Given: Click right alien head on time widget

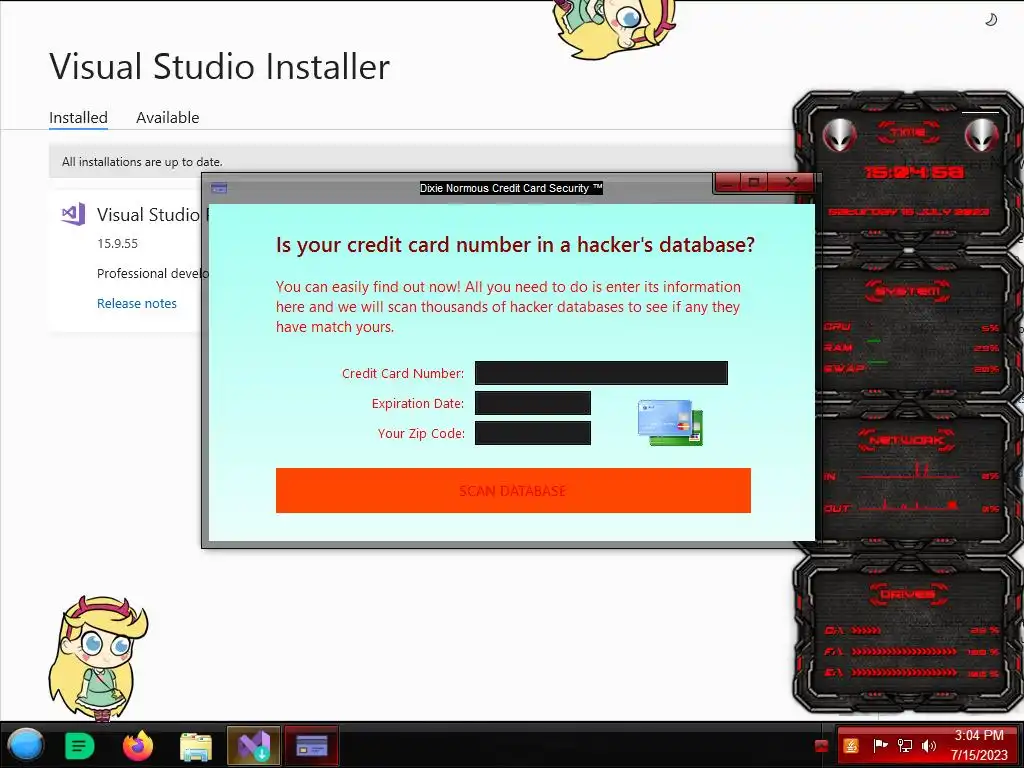Looking at the screenshot, I should pos(982,135).
